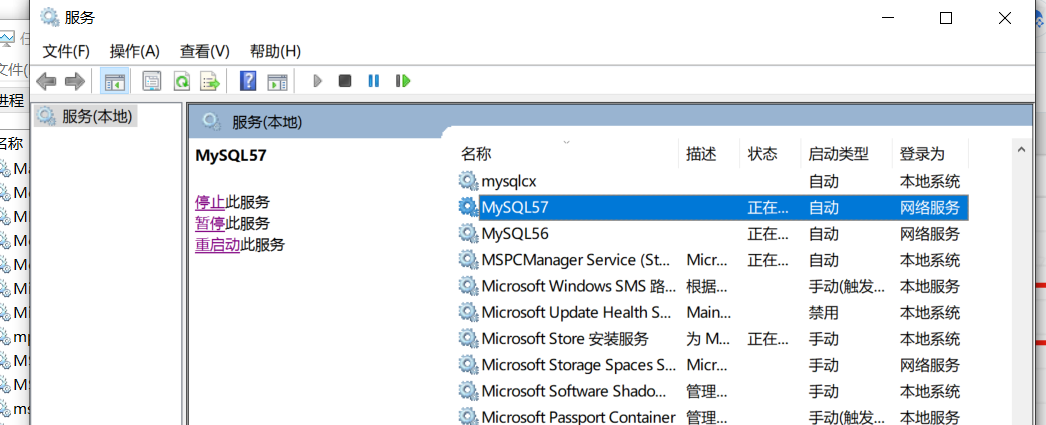
Task: Click the Refresh toolbar icon
Action: tap(181, 81)
